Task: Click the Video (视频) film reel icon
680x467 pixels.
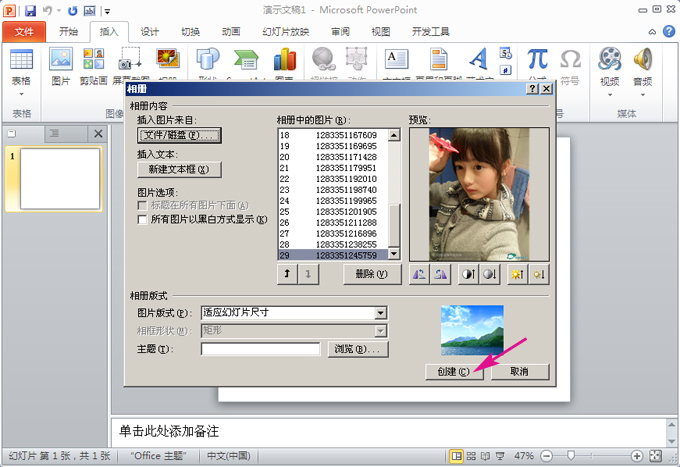Action: tap(610, 59)
